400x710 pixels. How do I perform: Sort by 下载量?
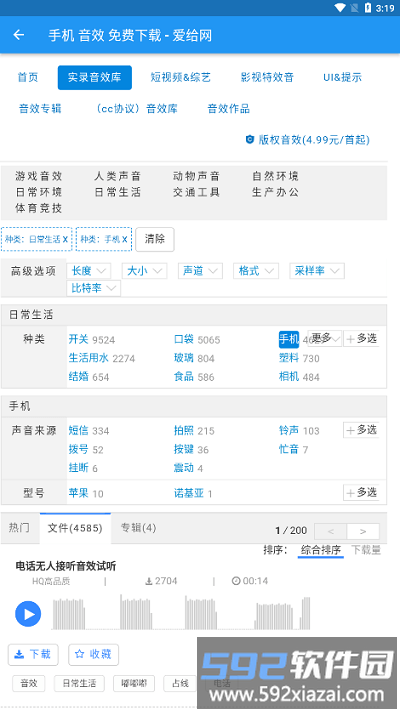point(366,550)
